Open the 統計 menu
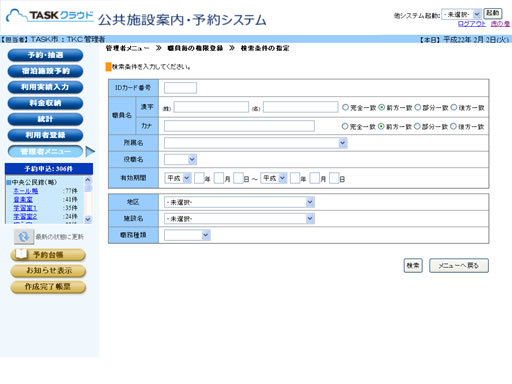Viewport: 512px width, 384px height. (x=45, y=119)
